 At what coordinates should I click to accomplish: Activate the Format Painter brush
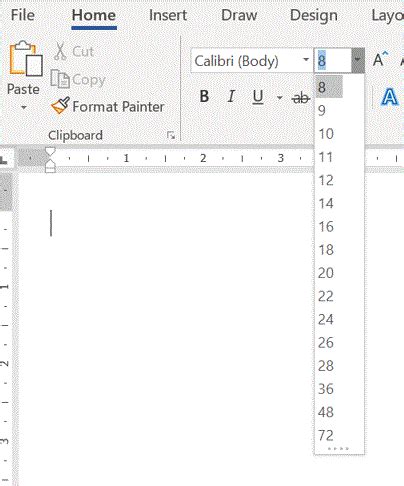60,105
